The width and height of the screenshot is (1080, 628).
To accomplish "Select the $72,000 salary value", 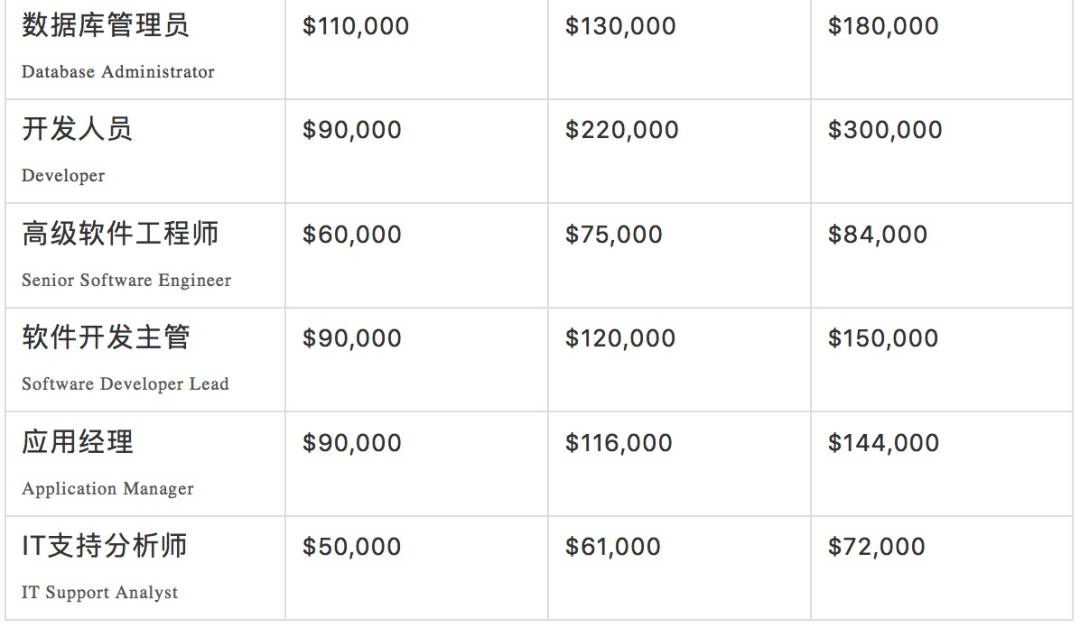I will 876,547.
